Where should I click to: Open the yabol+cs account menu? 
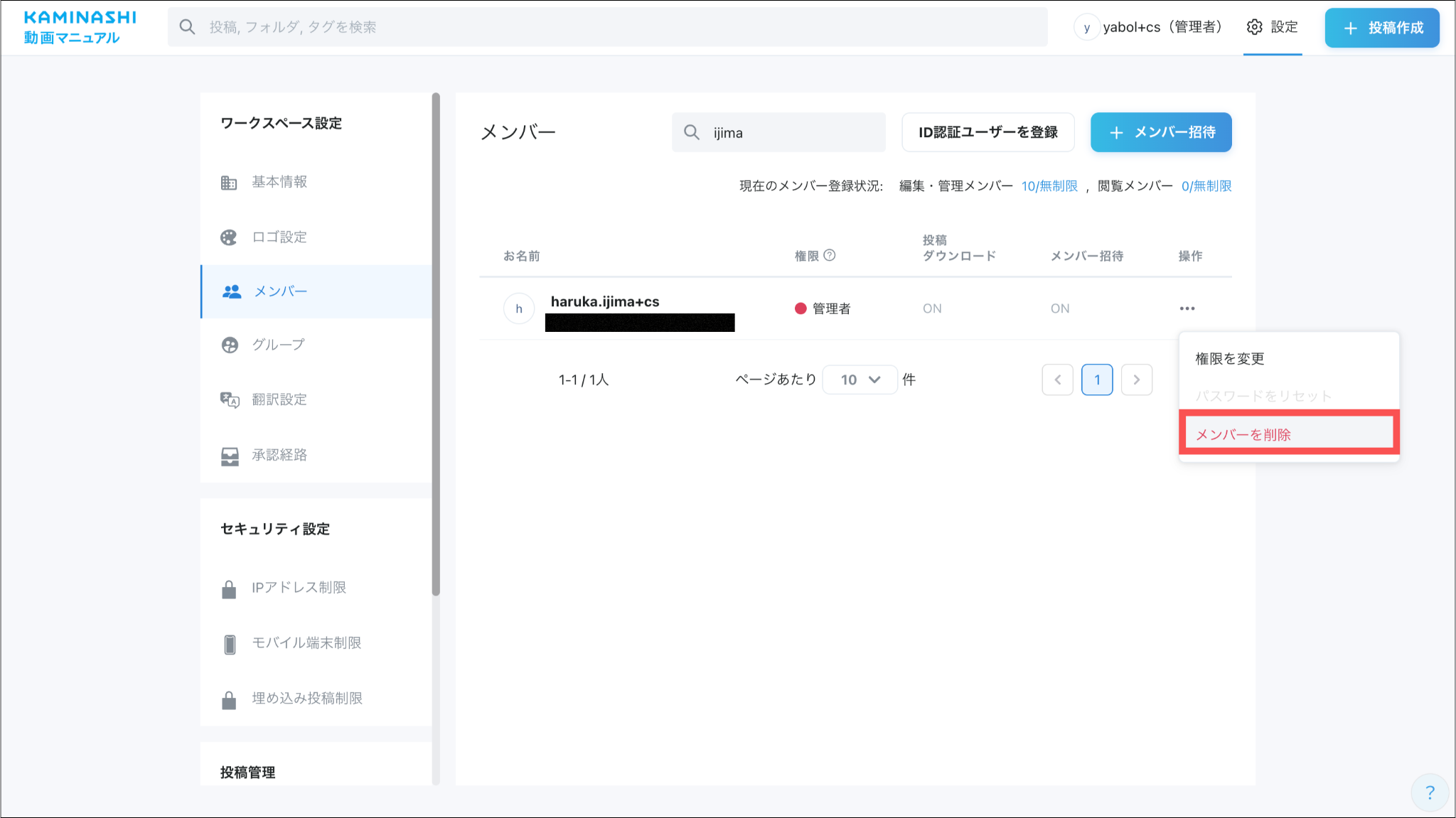tap(1147, 27)
